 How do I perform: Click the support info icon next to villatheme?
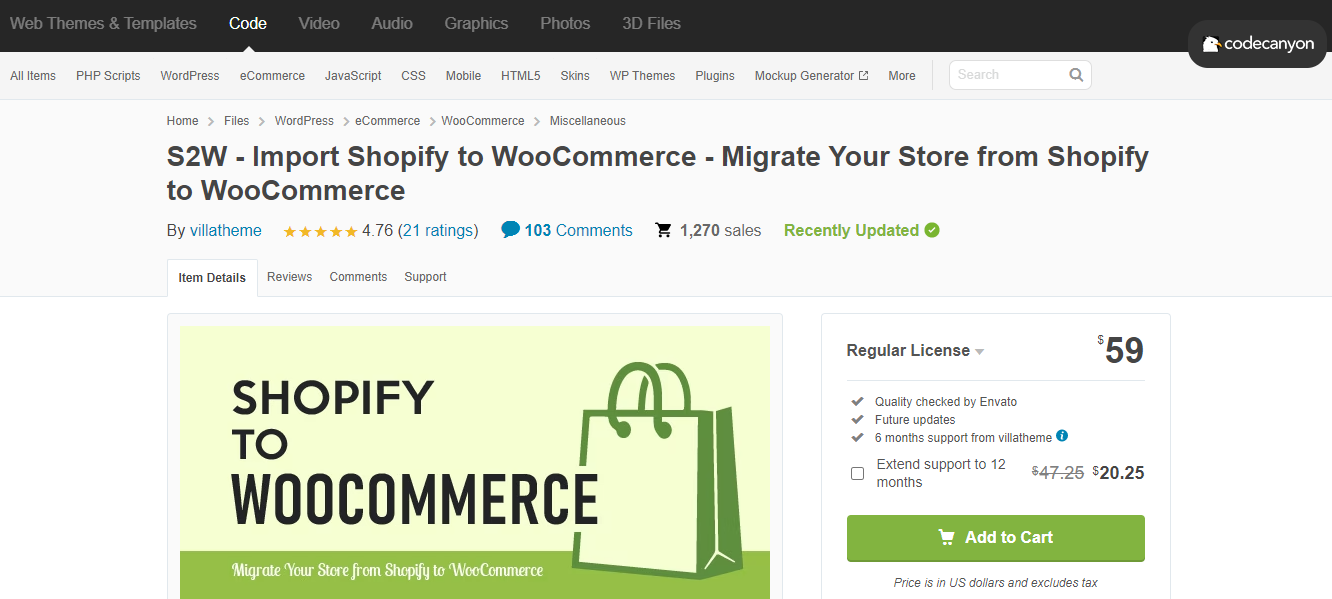[x=1062, y=436]
